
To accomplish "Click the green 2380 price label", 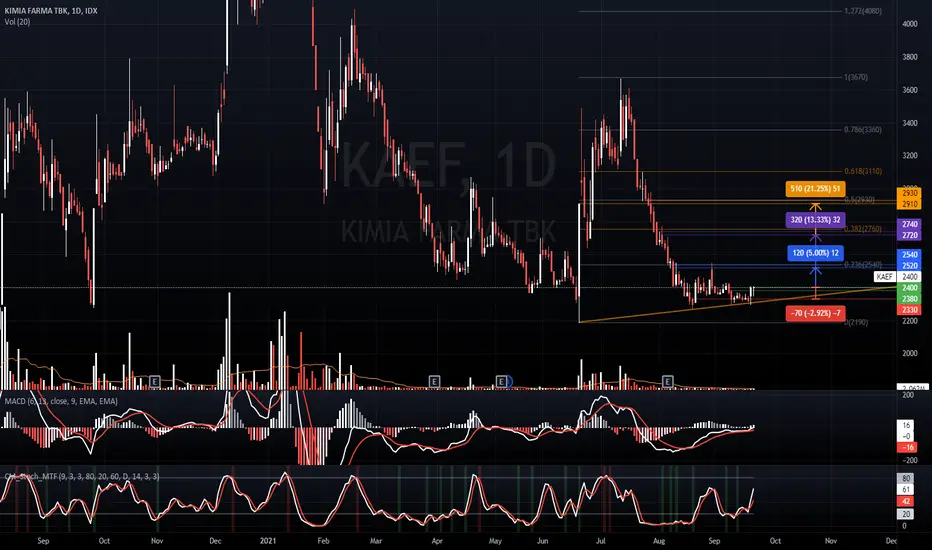I will [x=909, y=299].
